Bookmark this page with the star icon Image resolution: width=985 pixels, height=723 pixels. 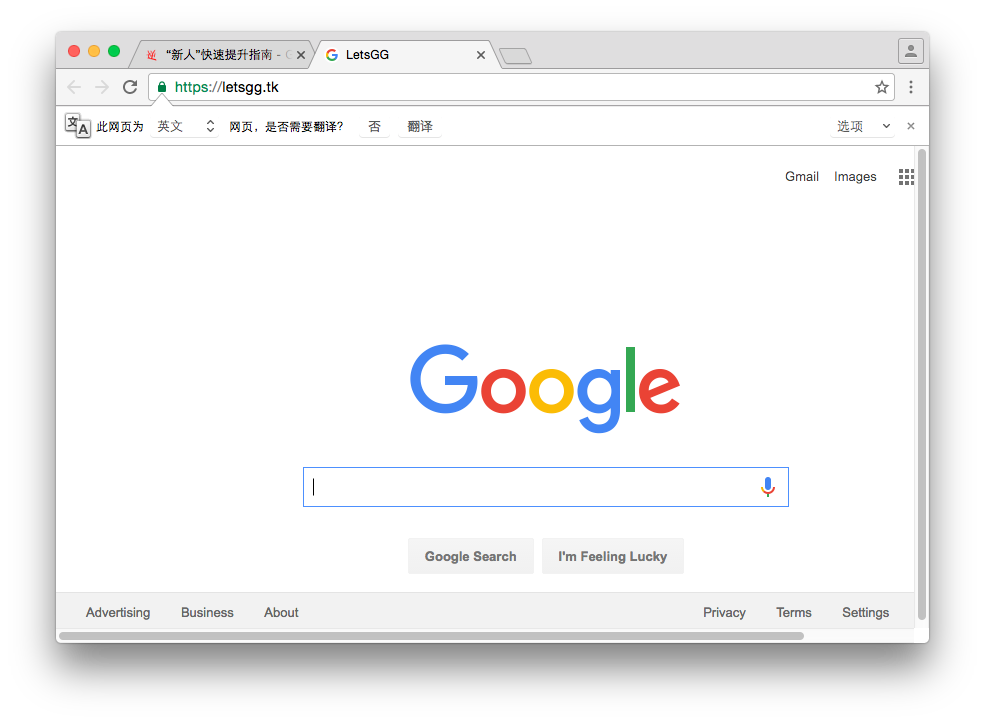881,87
